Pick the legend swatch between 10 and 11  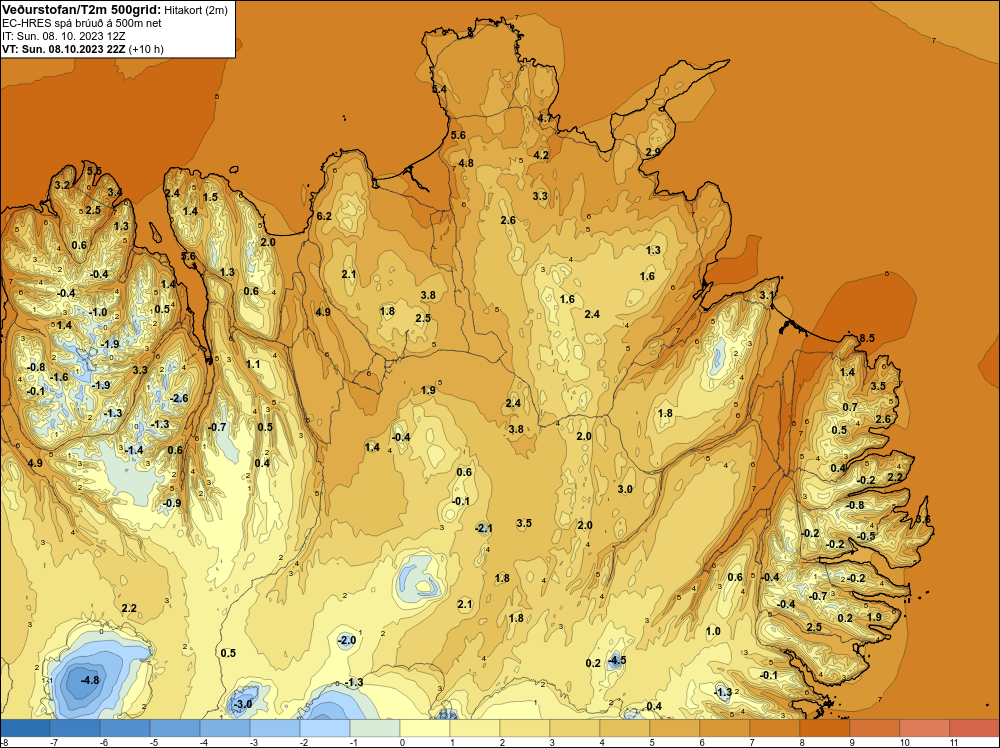click(925, 728)
